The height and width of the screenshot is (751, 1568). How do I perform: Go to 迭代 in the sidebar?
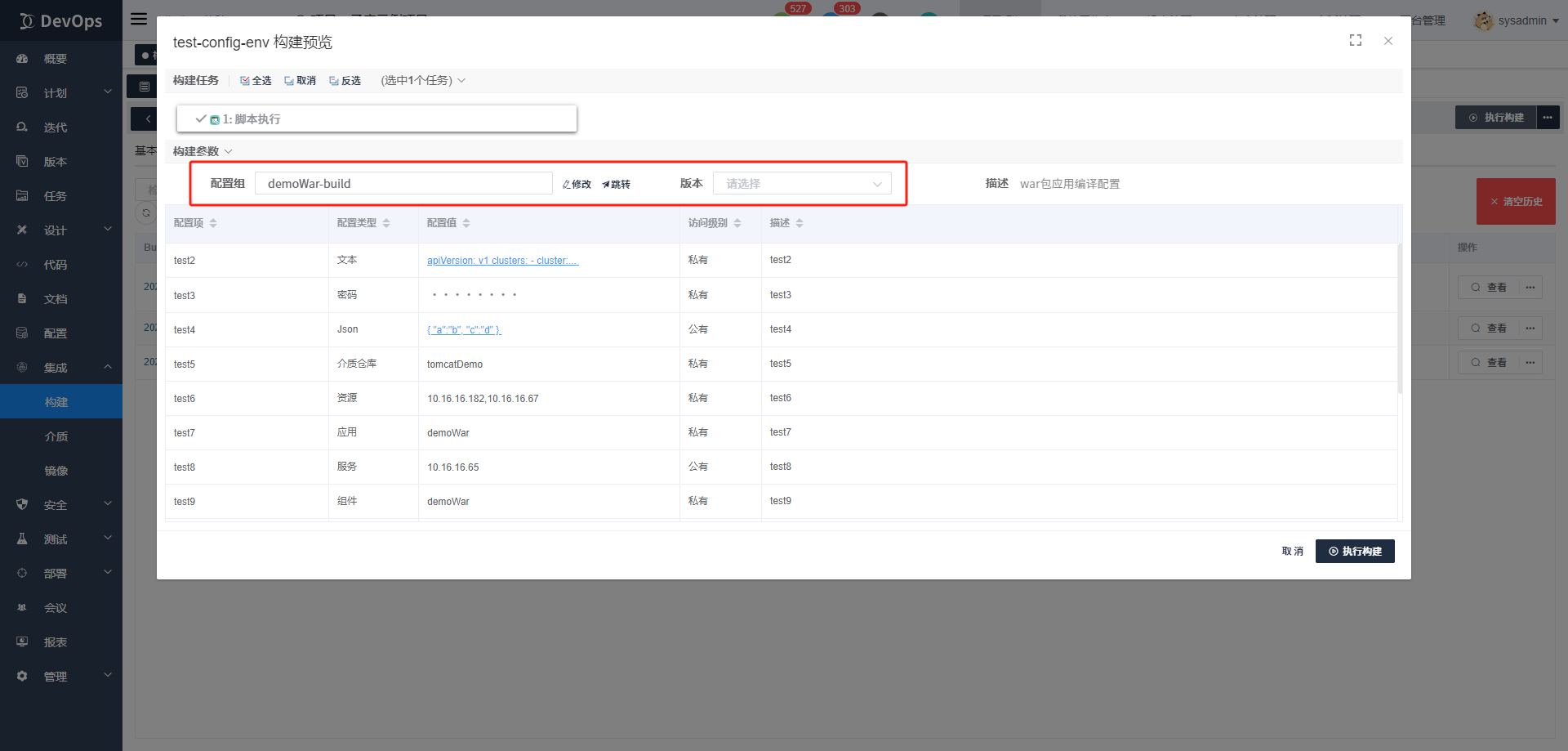click(56, 127)
